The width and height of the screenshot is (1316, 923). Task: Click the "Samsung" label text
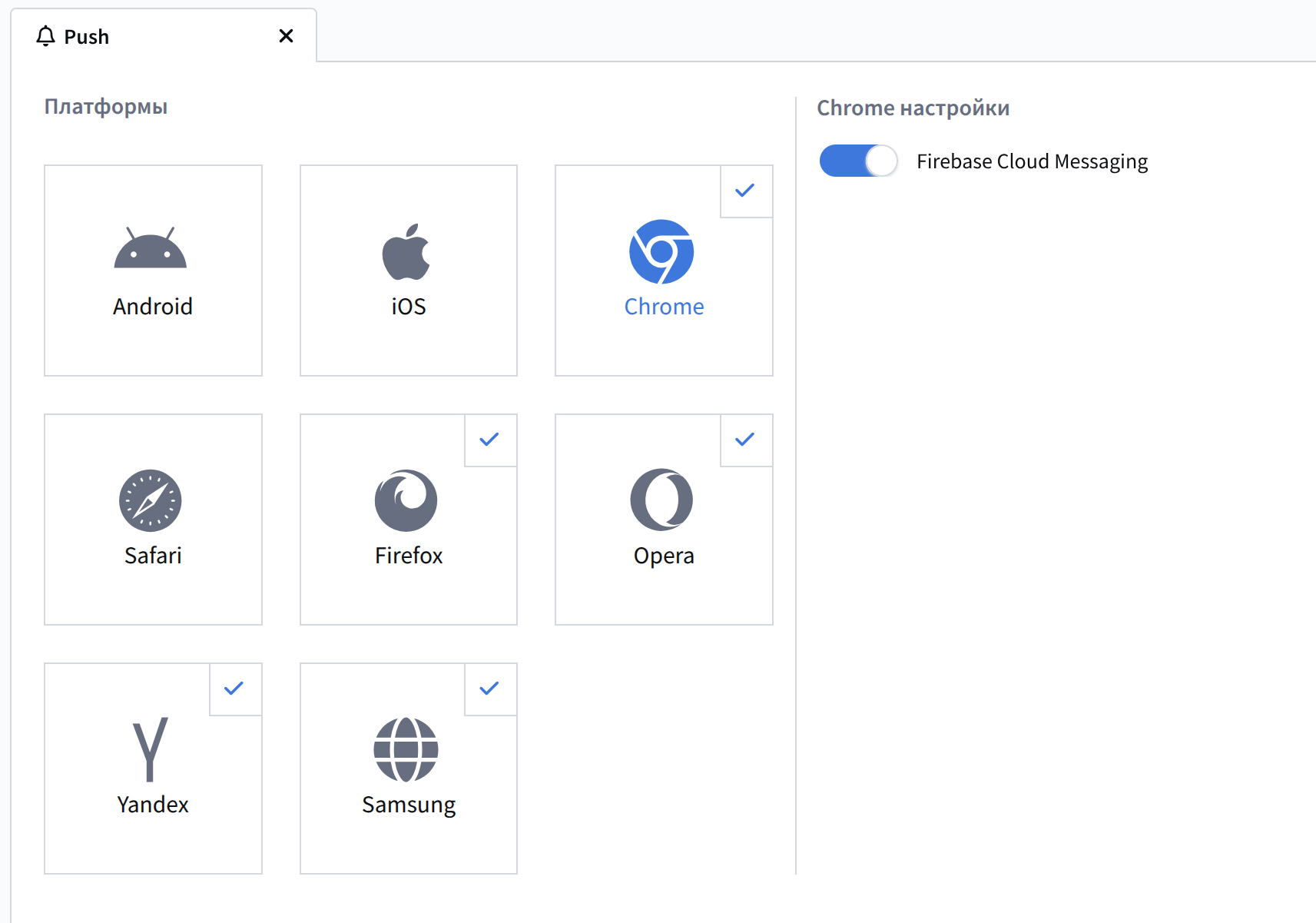coord(409,805)
